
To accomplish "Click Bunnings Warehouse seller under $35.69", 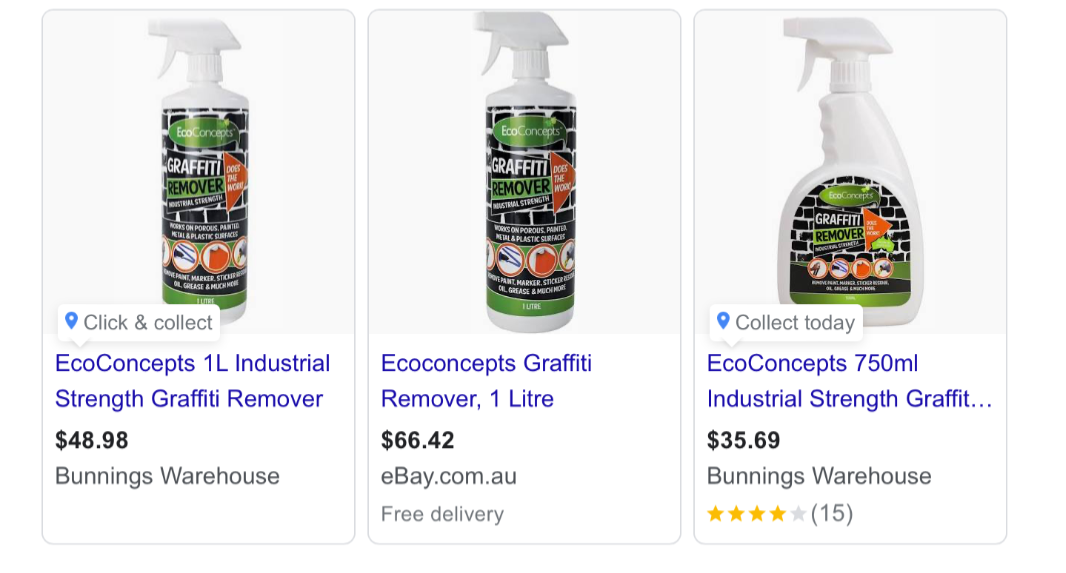I will point(819,476).
